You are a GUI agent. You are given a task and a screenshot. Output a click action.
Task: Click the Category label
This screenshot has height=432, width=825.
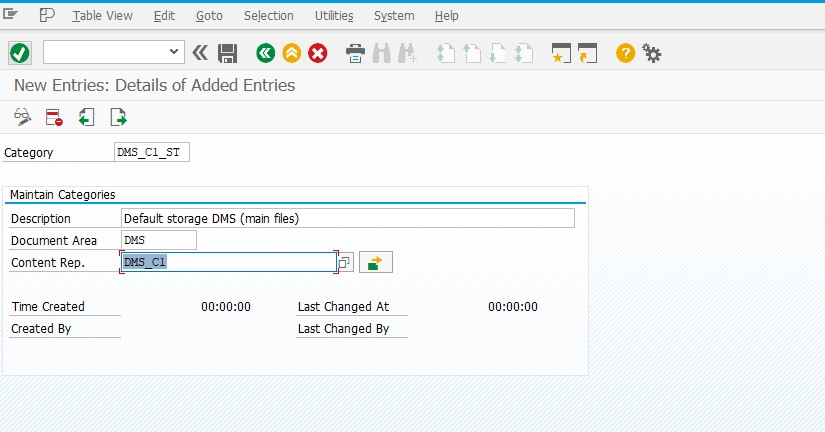tap(28, 153)
